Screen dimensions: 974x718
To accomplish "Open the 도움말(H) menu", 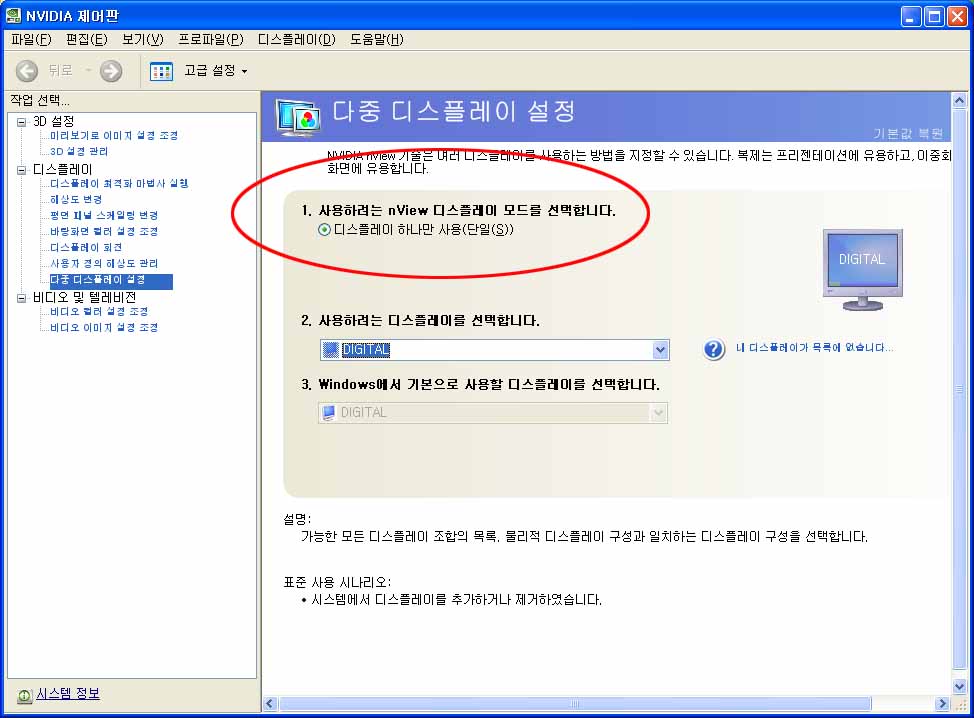I will pos(376,40).
